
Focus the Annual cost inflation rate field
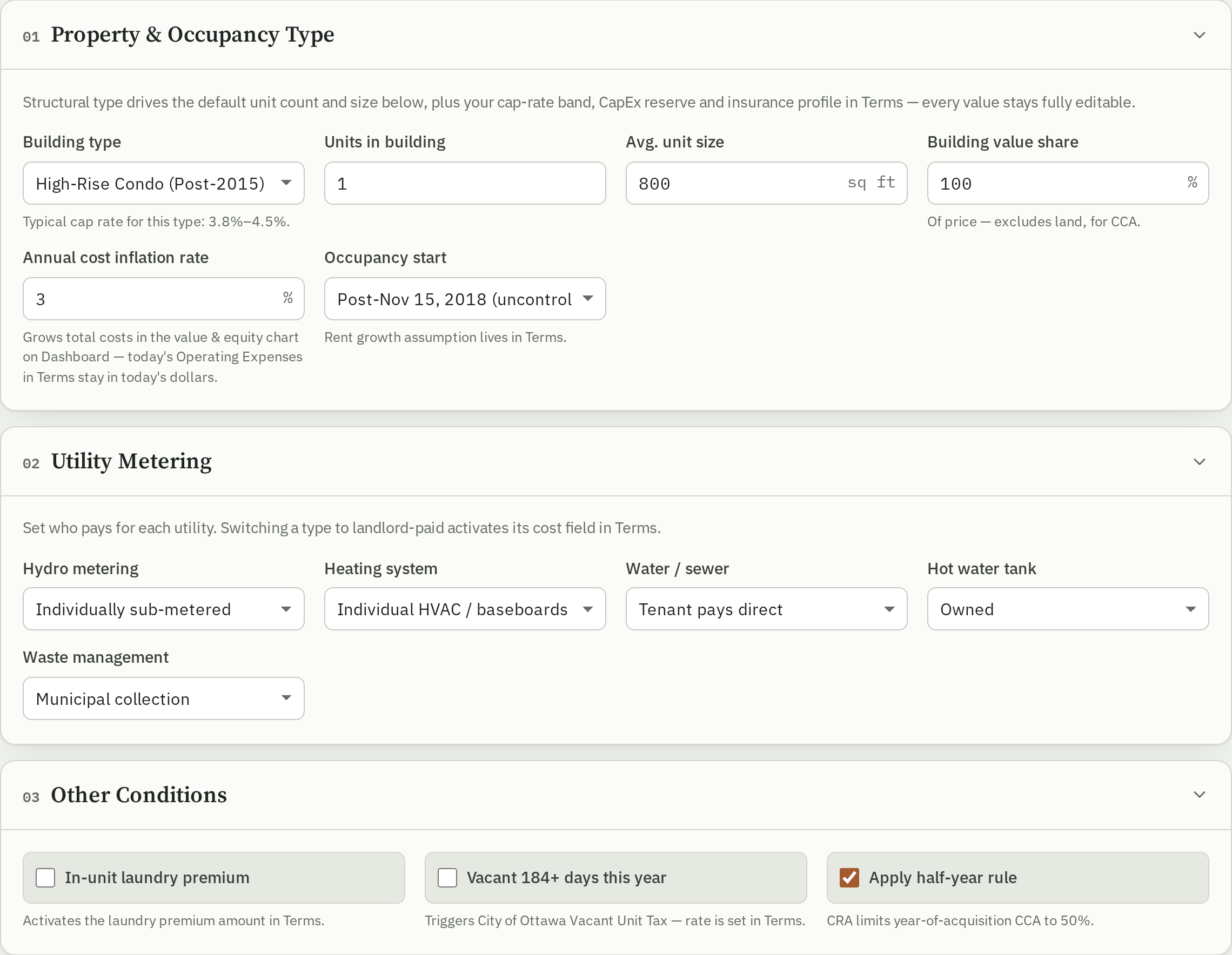[164, 299]
